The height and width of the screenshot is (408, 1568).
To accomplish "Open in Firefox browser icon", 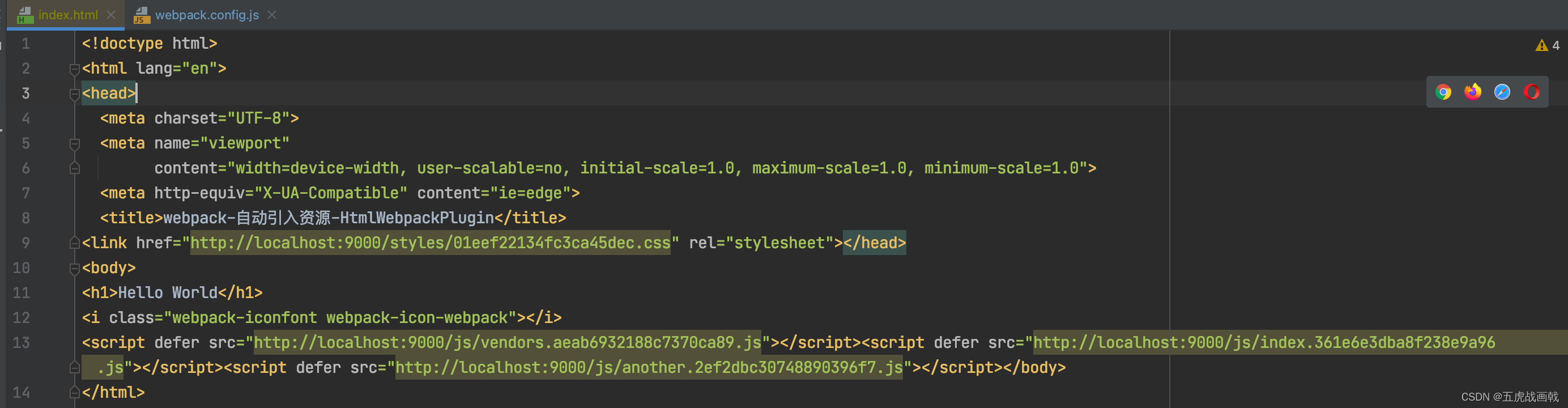I will tap(1472, 92).
